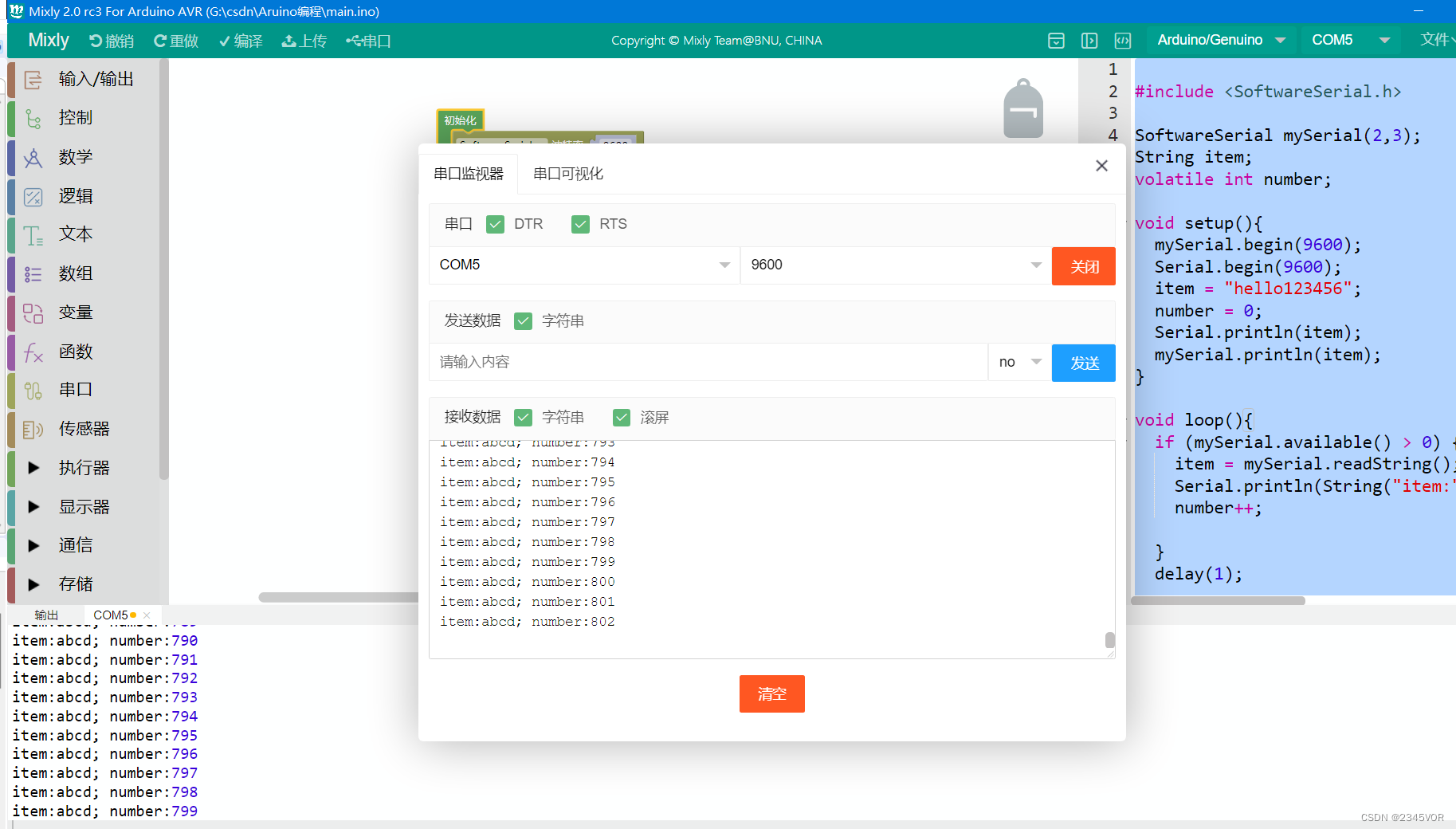The height and width of the screenshot is (829, 1456).
Task: Click the bottom panel layout icon
Action: (1056, 41)
